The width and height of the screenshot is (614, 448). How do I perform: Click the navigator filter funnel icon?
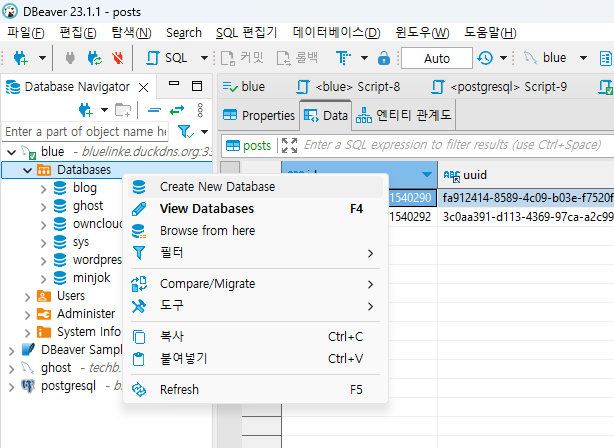[184, 131]
